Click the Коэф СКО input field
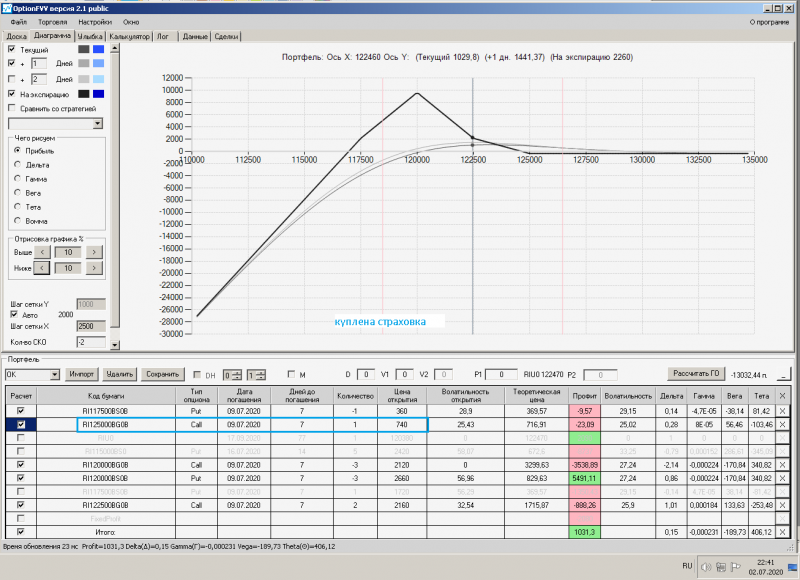This screenshot has width=800, height=580. tap(91, 342)
